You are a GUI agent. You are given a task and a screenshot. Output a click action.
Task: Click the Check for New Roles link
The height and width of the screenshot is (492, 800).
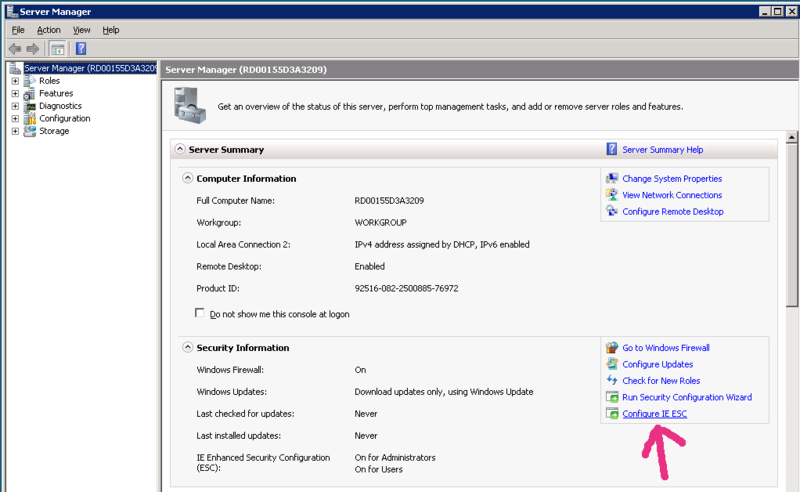pos(661,381)
